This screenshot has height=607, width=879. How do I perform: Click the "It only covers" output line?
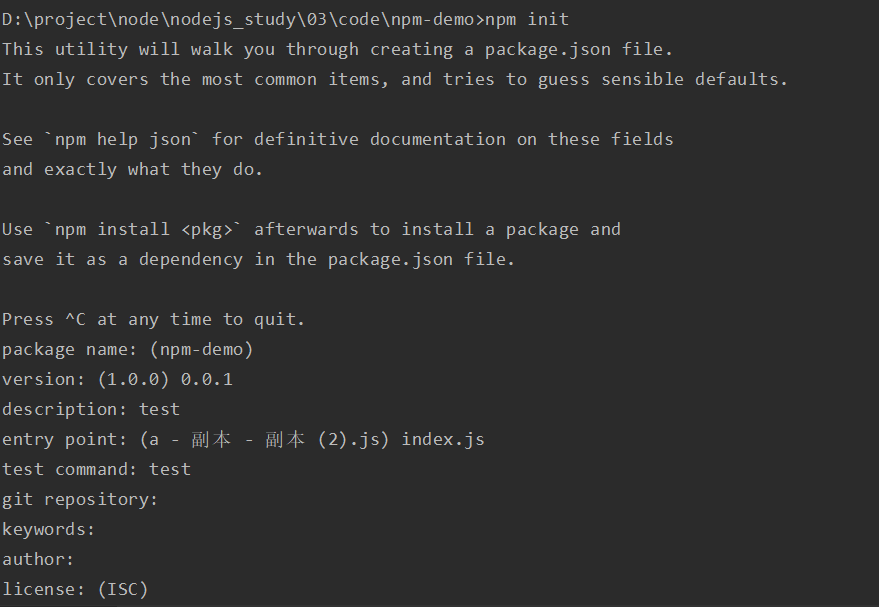tap(394, 79)
